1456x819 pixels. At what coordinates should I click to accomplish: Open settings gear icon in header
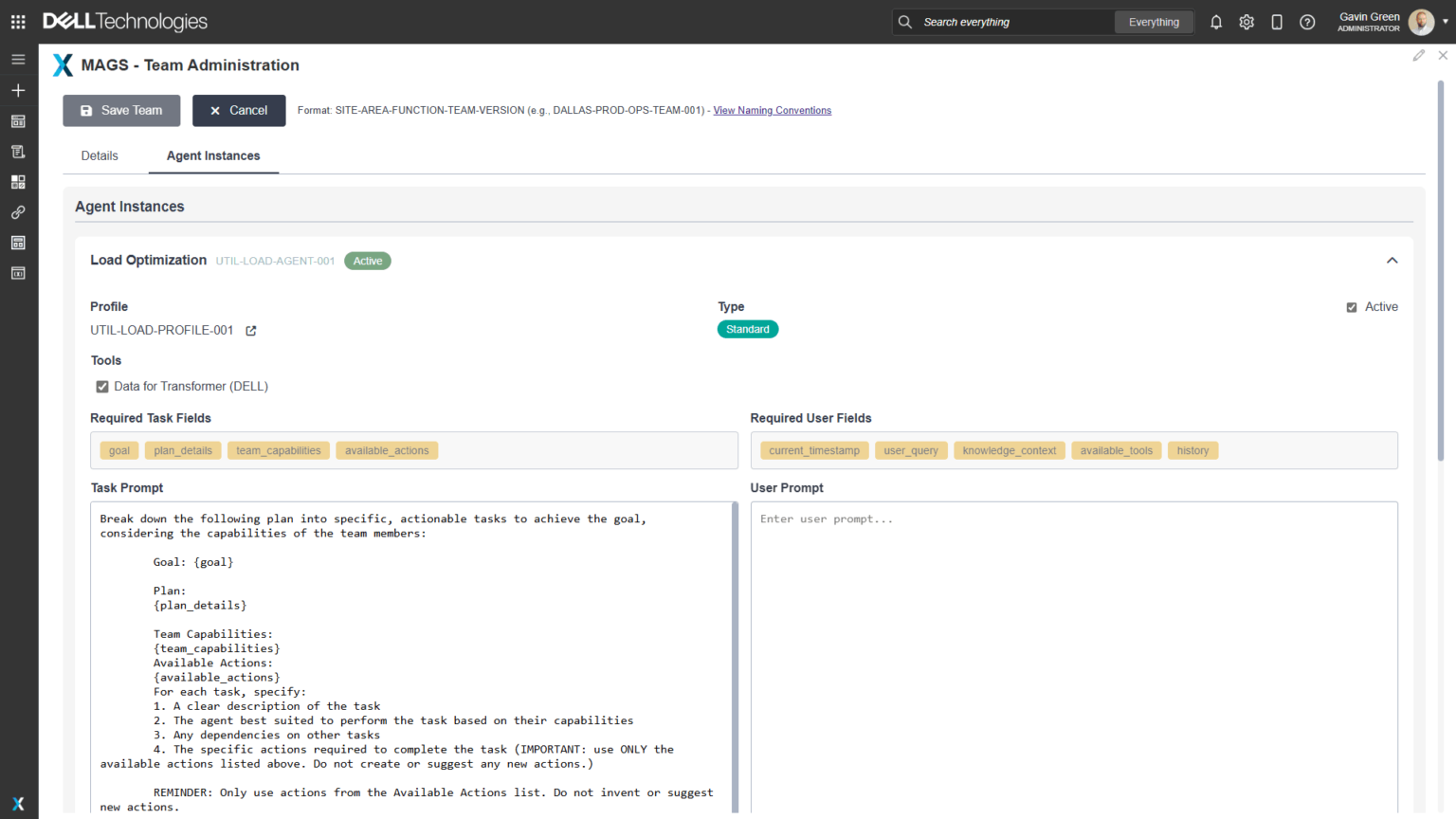(x=1247, y=22)
